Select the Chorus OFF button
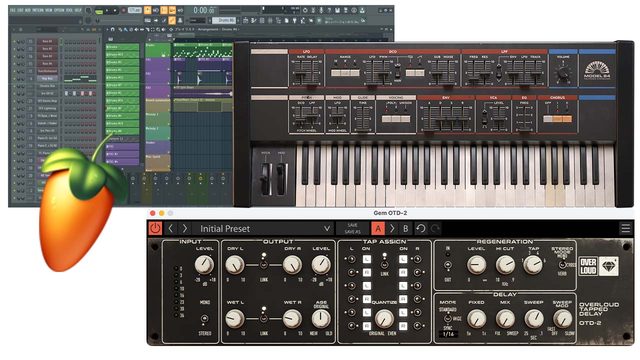 548,119
